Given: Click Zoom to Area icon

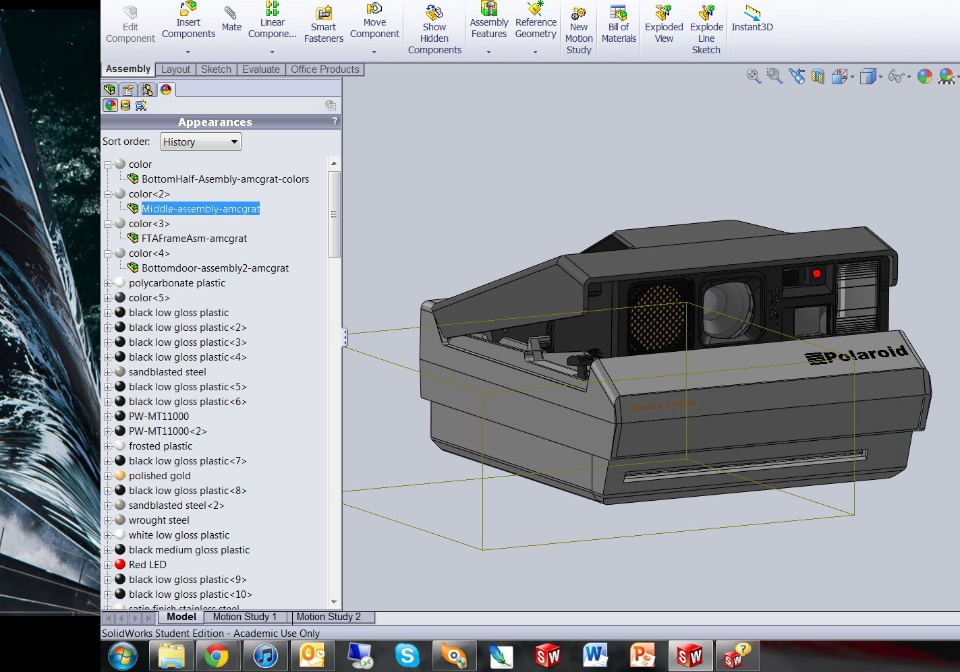Looking at the screenshot, I should tap(774, 76).
